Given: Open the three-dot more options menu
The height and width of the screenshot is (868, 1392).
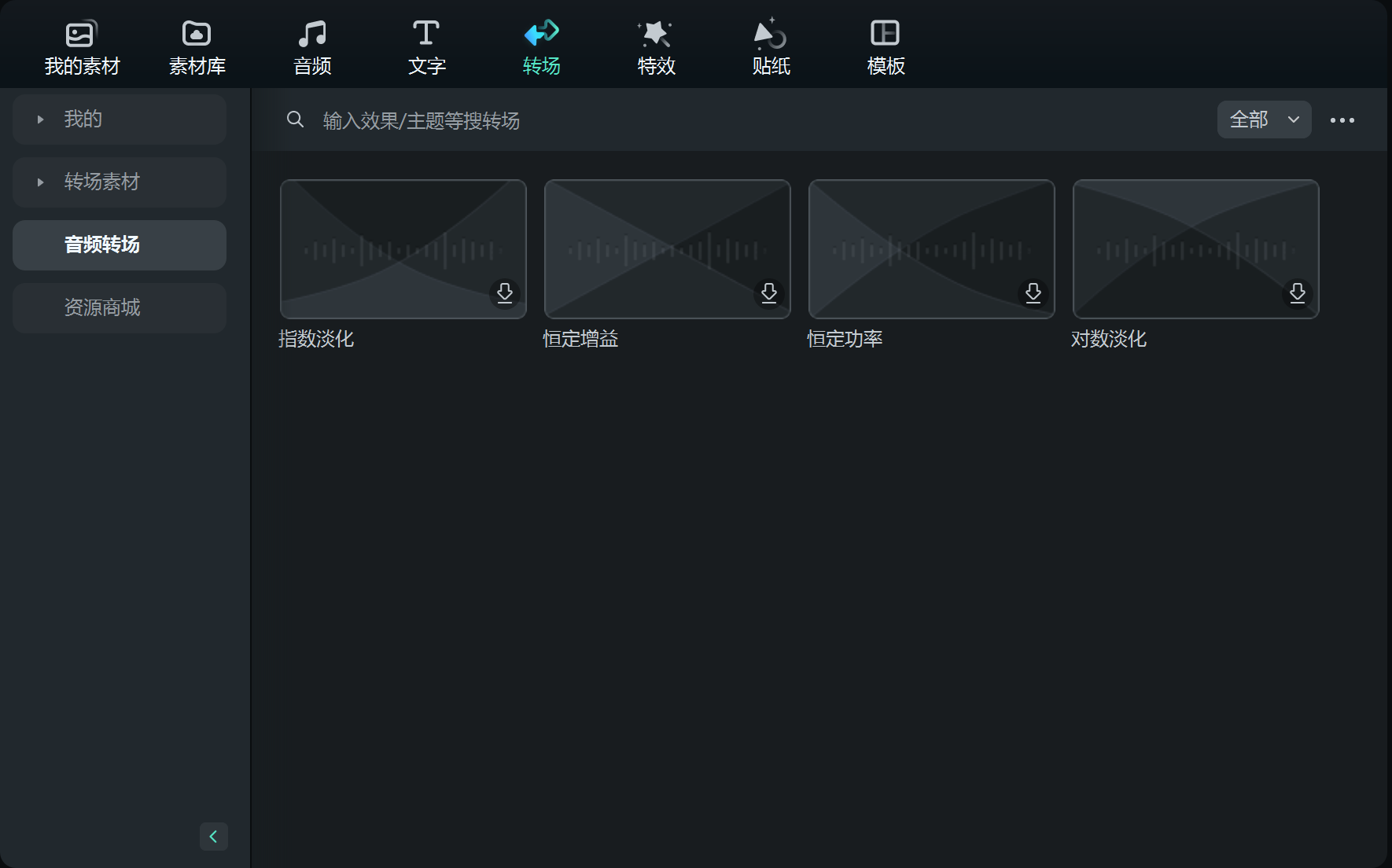Looking at the screenshot, I should [x=1342, y=120].
